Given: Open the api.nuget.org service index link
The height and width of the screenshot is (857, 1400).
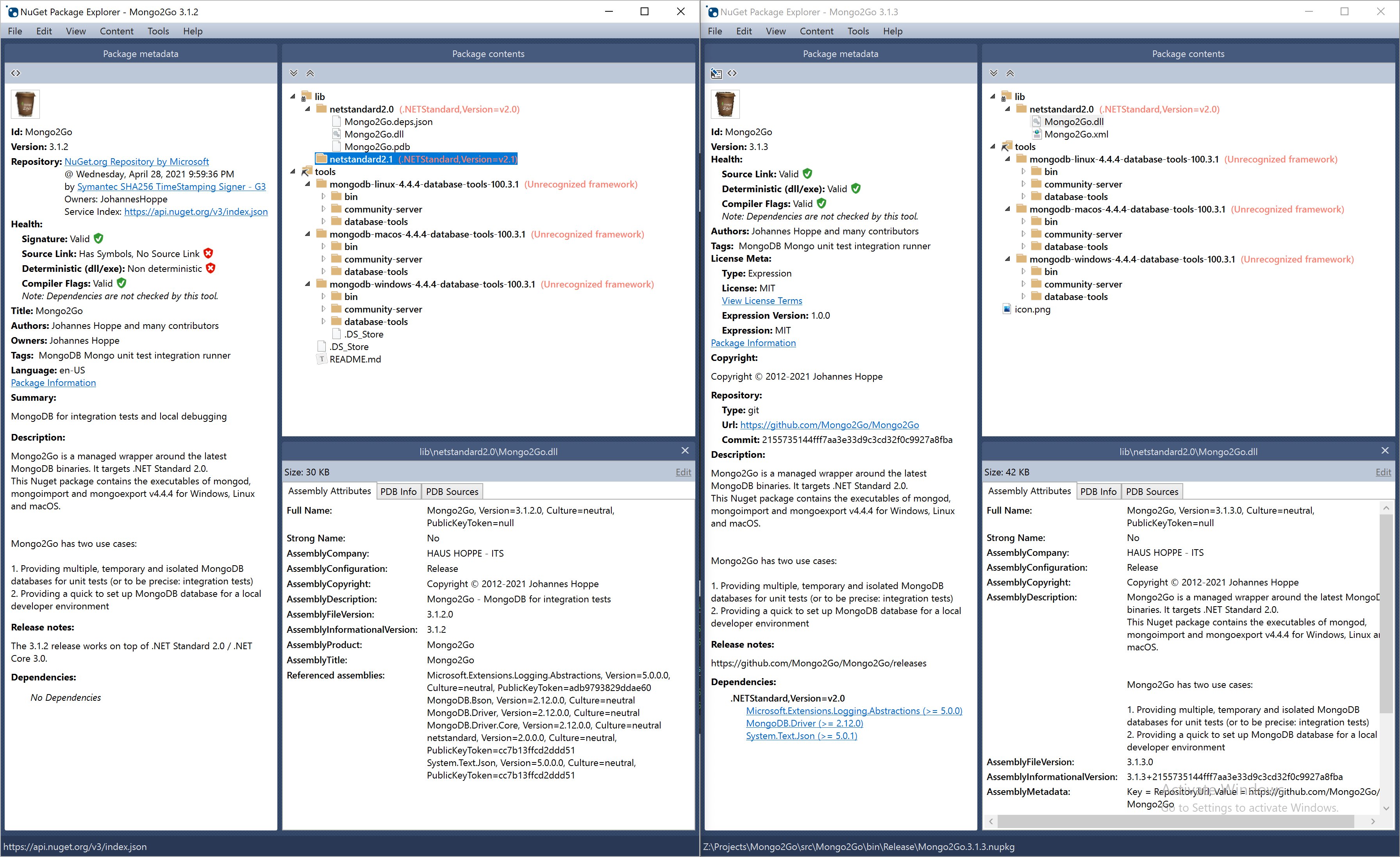Looking at the screenshot, I should [196, 211].
